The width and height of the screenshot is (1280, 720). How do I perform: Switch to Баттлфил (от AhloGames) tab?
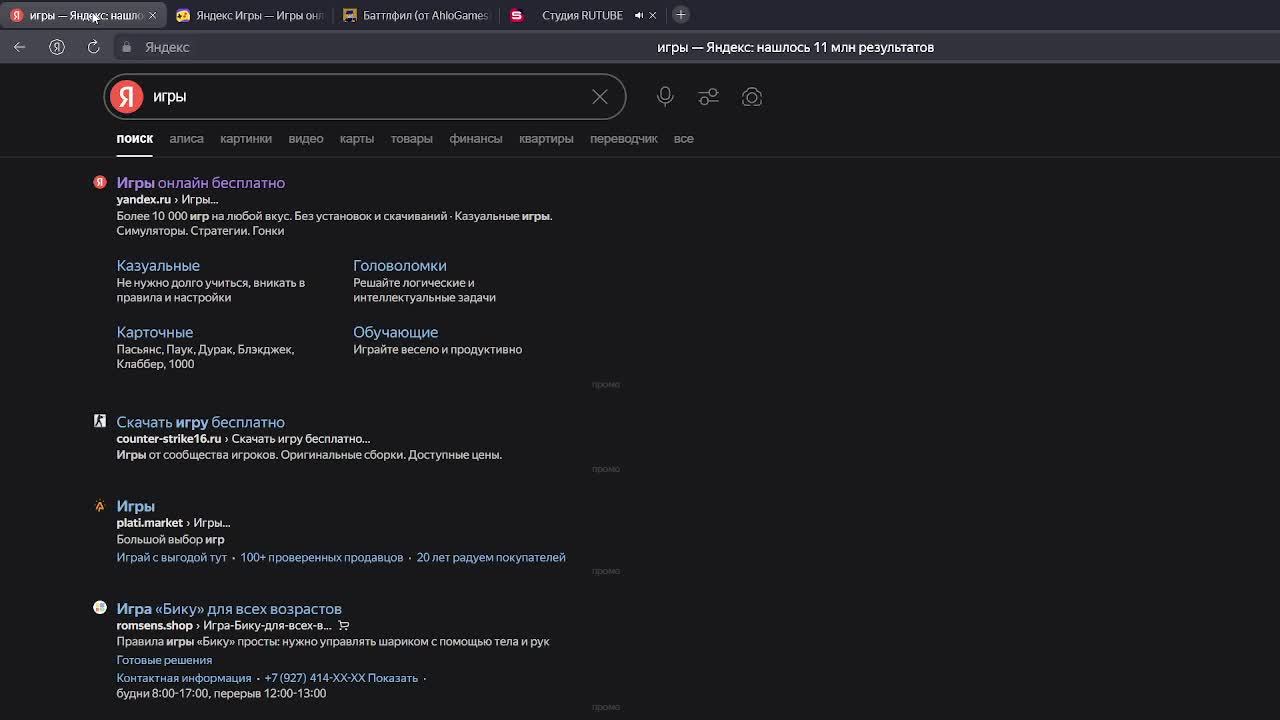tap(417, 15)
